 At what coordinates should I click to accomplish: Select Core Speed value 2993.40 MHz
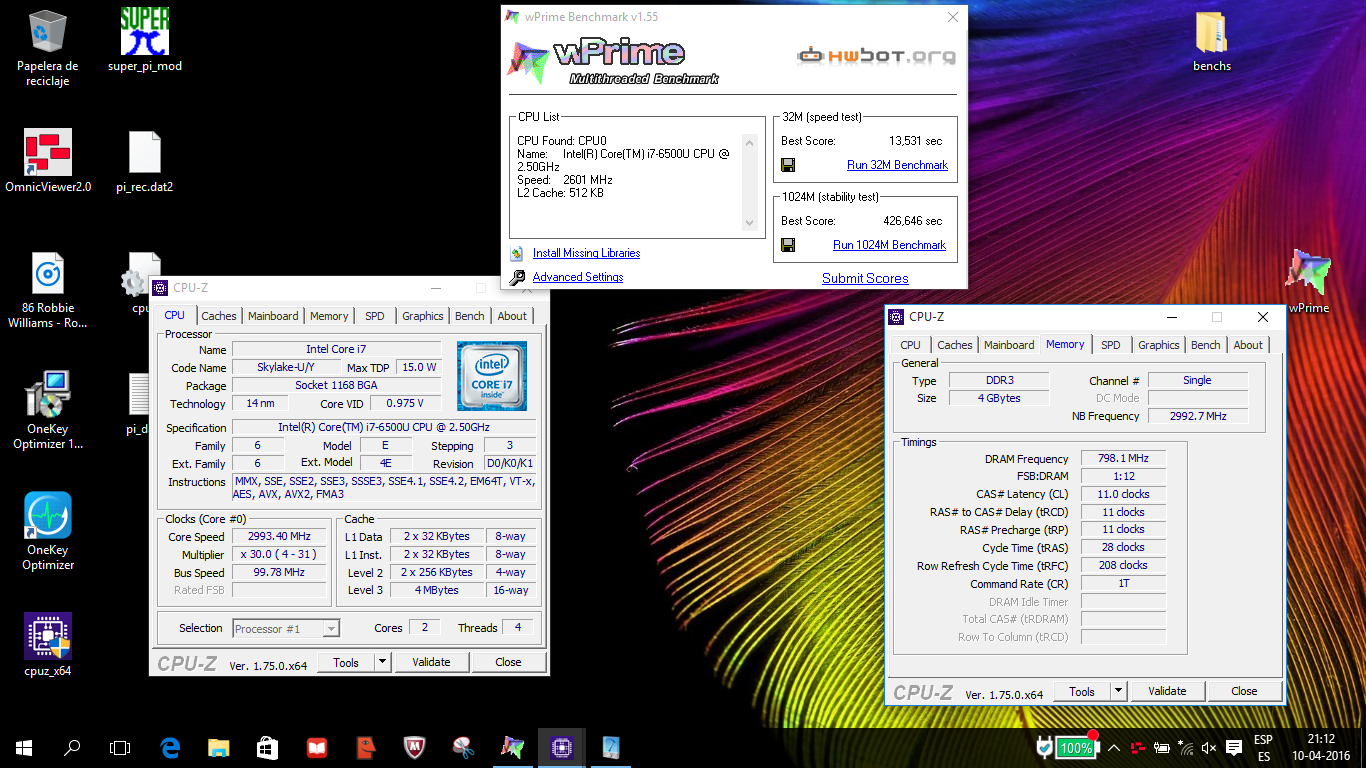click(279, 537)
